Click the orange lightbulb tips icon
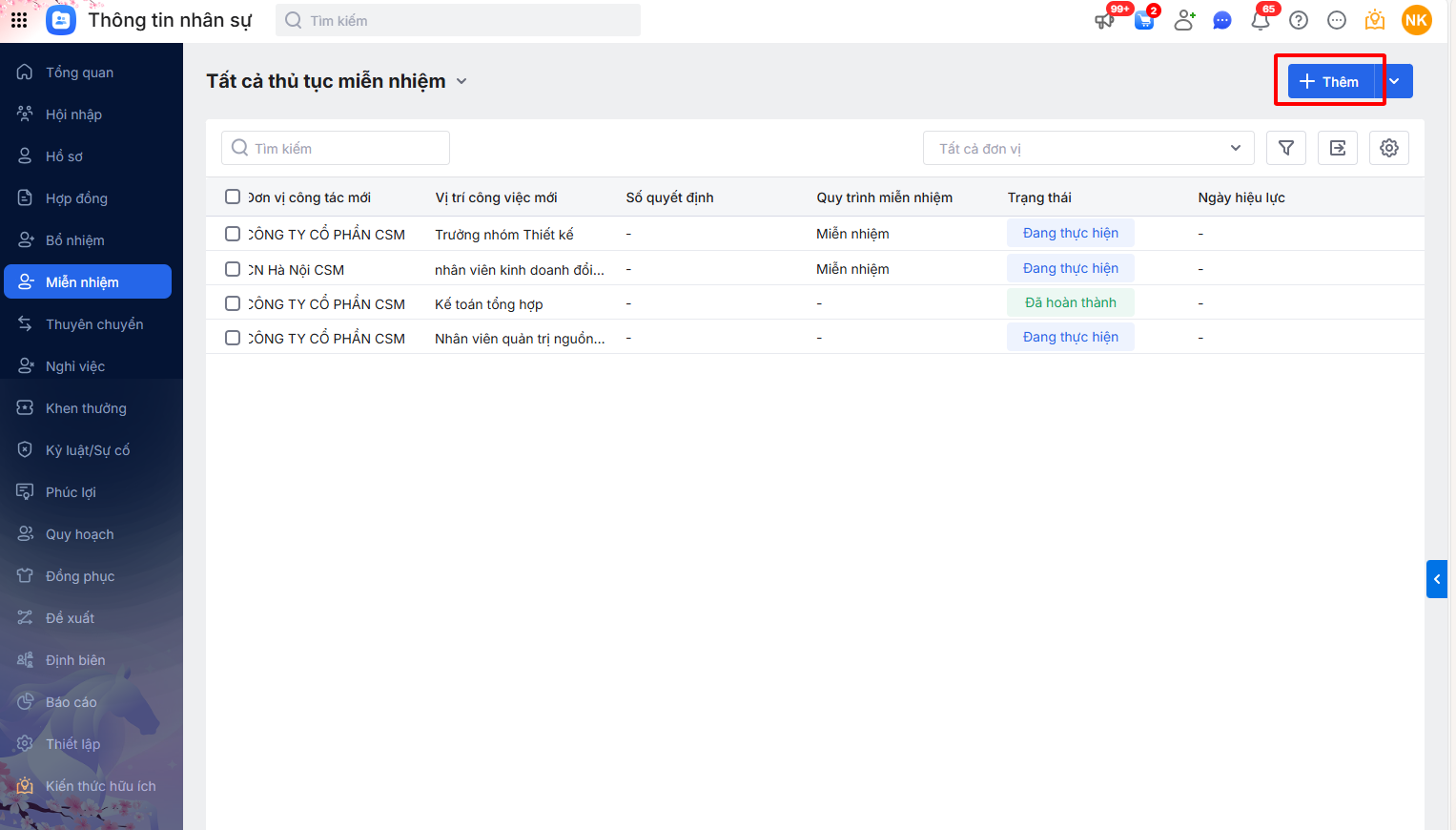The height and width of the screenshot is (830, 1456). point(1375,20)
